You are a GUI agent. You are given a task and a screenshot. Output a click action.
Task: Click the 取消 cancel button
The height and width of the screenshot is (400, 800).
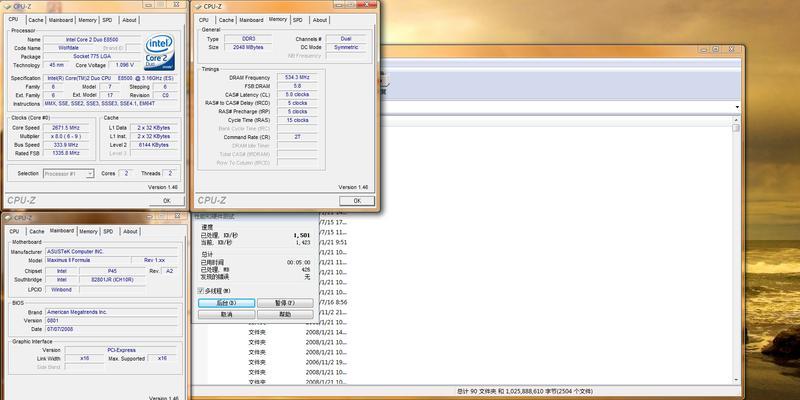pyautogui.click(x=226, y=314)
